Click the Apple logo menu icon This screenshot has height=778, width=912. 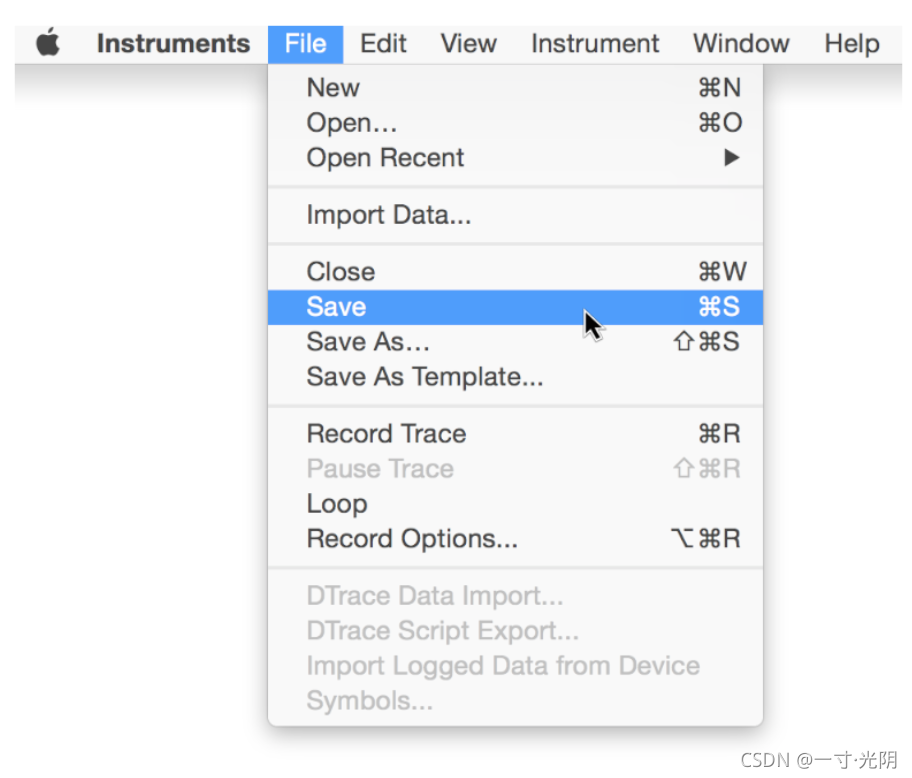pos(48,44)
